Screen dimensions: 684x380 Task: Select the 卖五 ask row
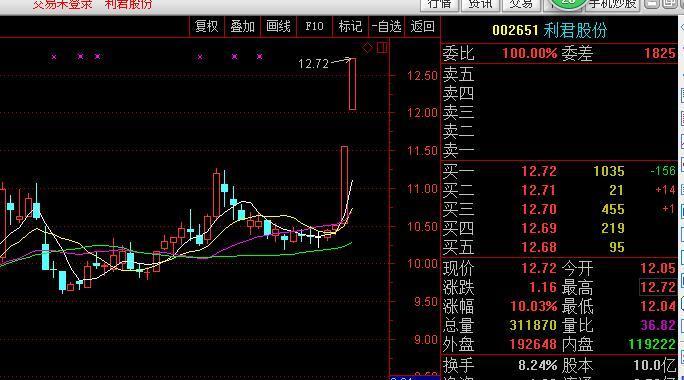click(x=559, y=74)
